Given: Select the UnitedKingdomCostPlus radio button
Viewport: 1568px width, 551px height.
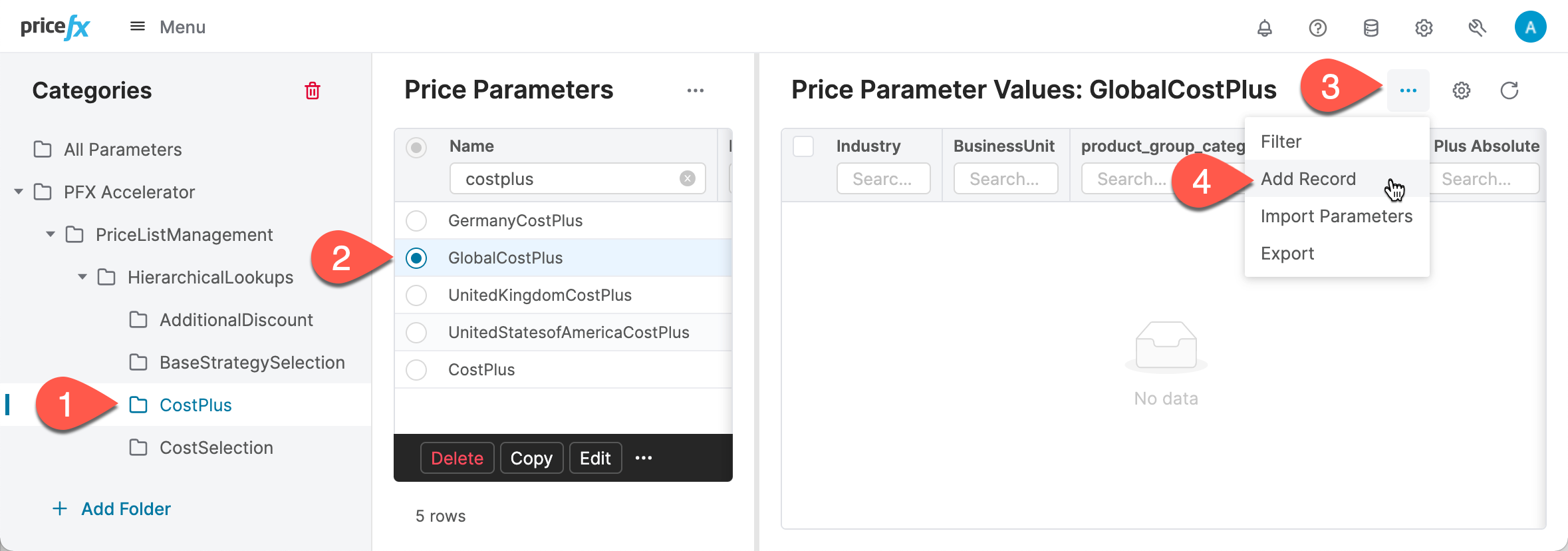Looking at the screenshot, I should (416, 295).
